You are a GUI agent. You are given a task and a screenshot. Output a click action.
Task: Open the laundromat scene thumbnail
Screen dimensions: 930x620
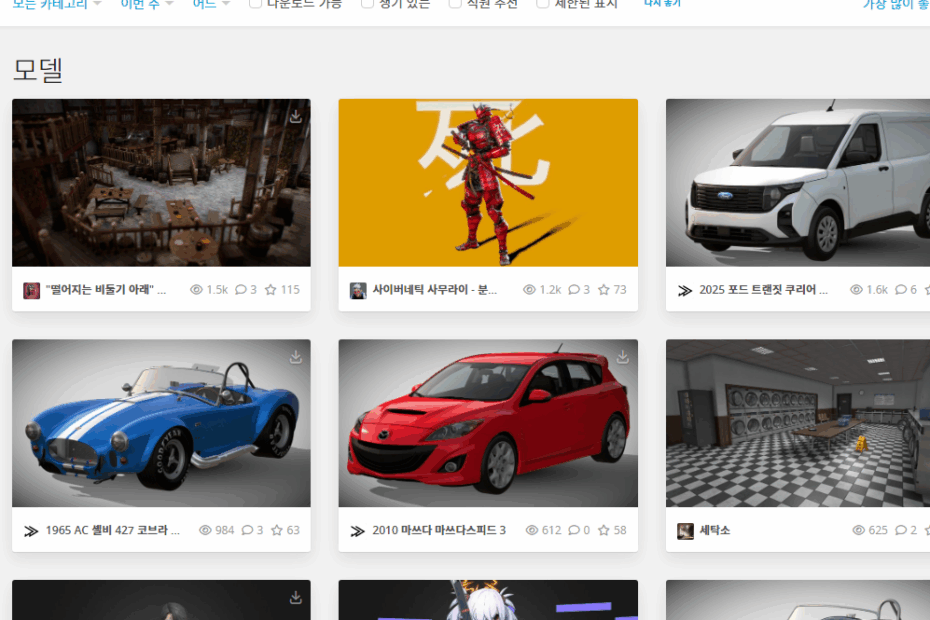coord(798,423)
